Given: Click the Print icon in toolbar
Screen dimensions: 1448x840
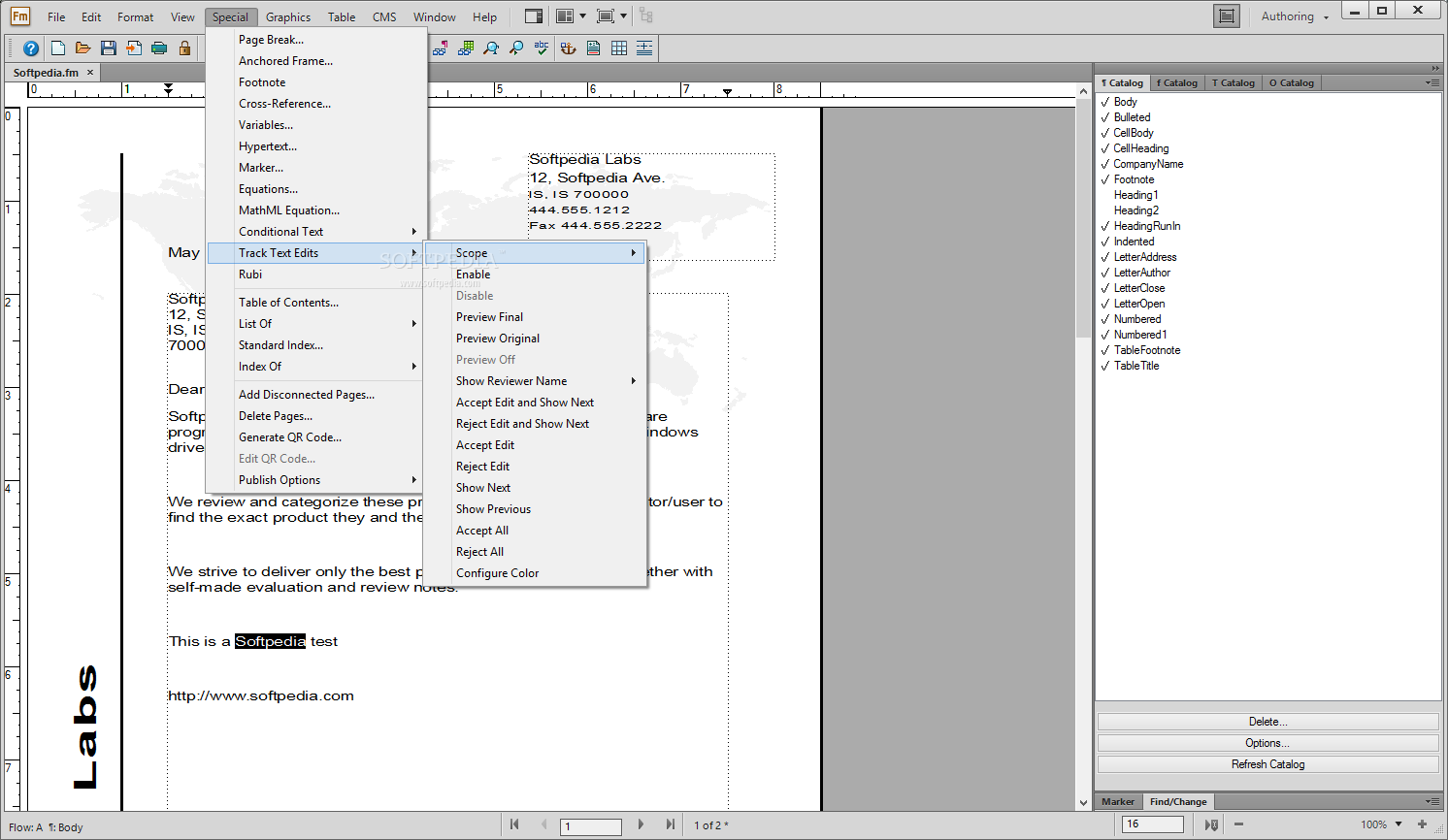Looking at the screenshot, I should 159,48.
